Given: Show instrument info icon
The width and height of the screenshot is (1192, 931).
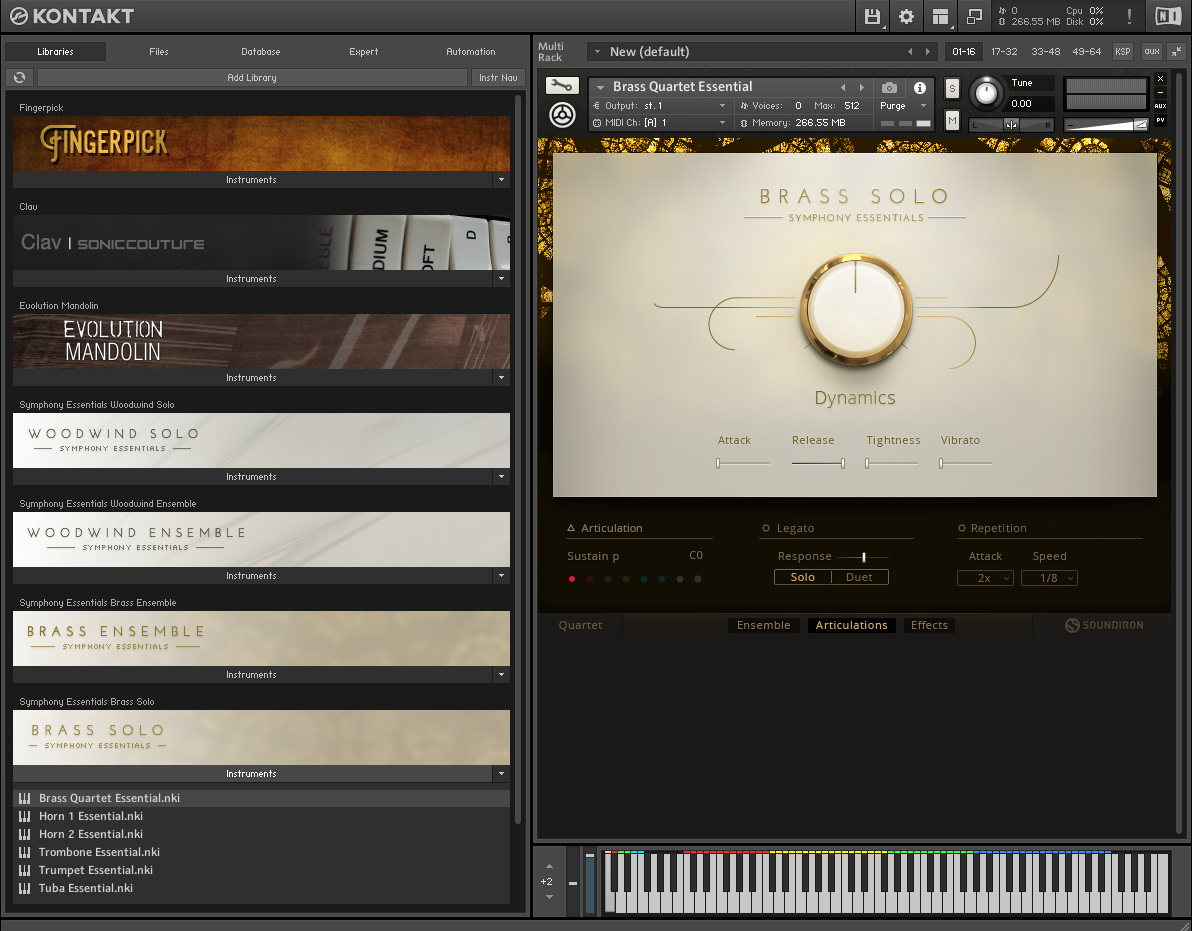Looking at the screenshot, I should tap(920, 87).
